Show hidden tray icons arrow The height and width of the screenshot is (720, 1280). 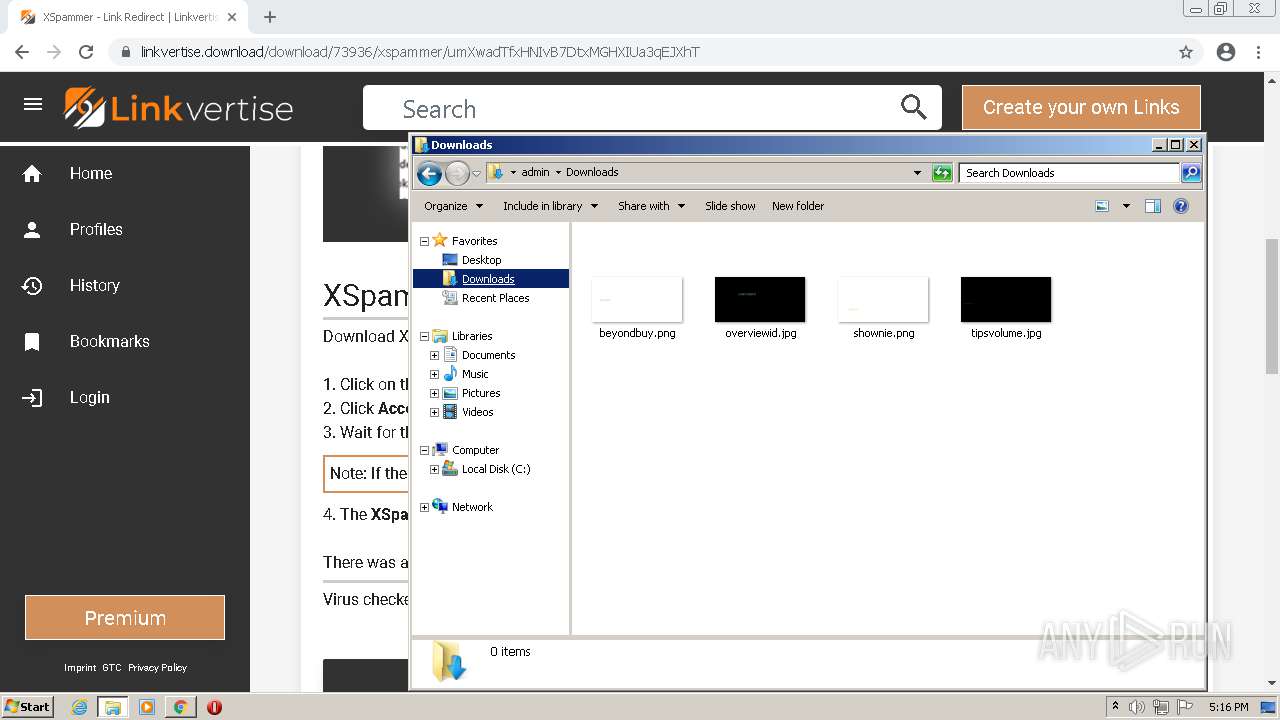[1115, 706]
